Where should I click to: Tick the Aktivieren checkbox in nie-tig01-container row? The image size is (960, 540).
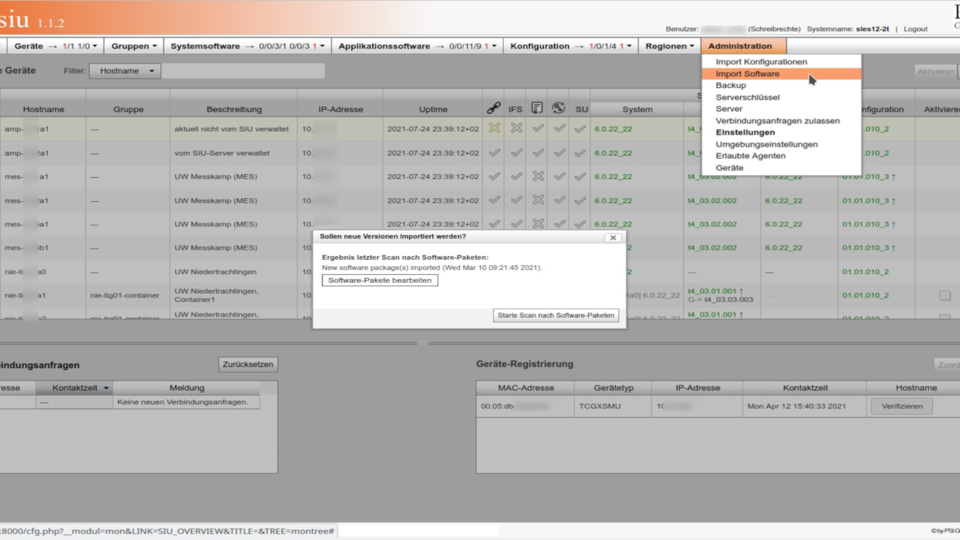coord(945,296)
